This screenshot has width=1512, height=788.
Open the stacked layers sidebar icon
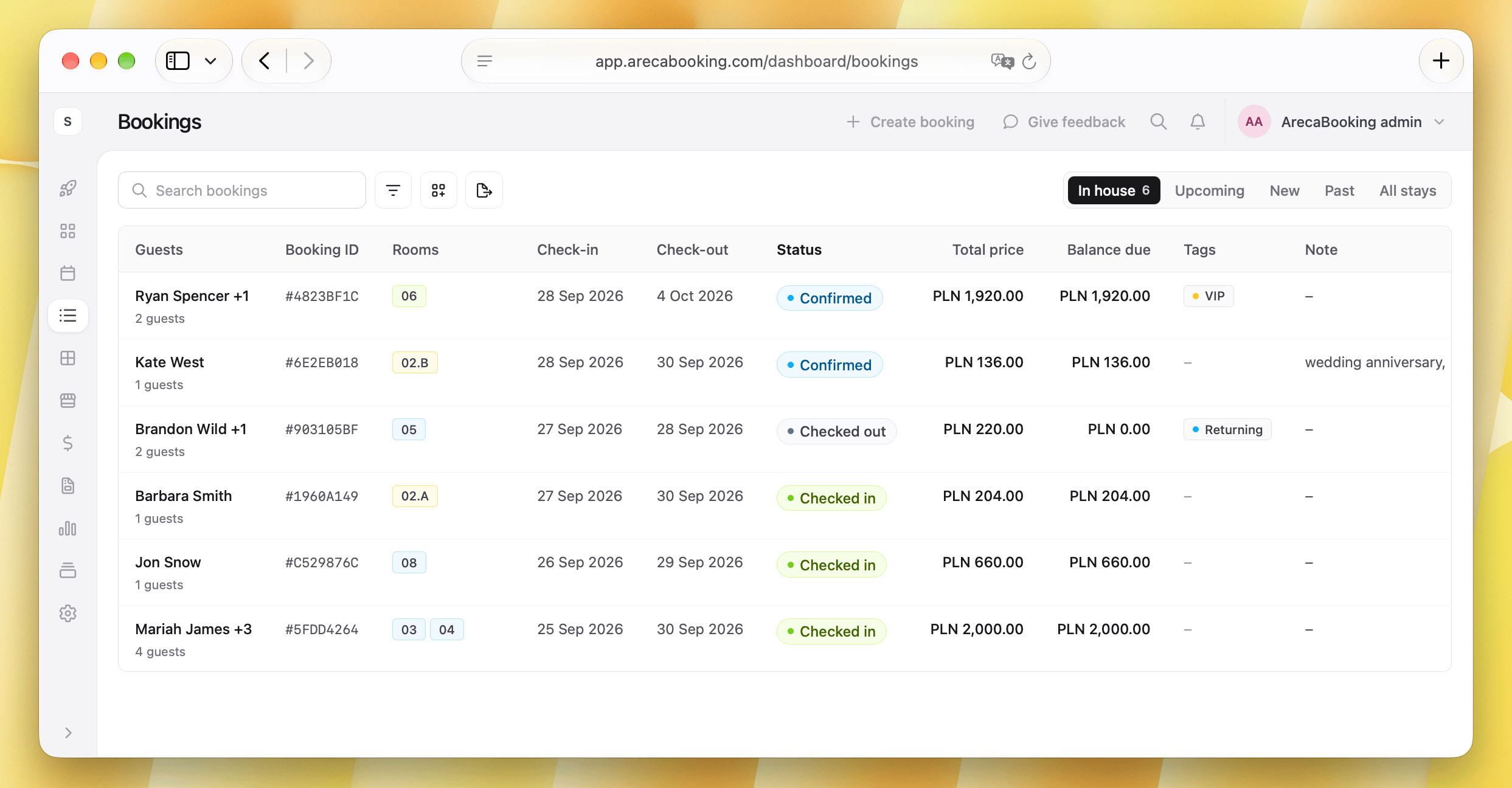tap(68, 570)
